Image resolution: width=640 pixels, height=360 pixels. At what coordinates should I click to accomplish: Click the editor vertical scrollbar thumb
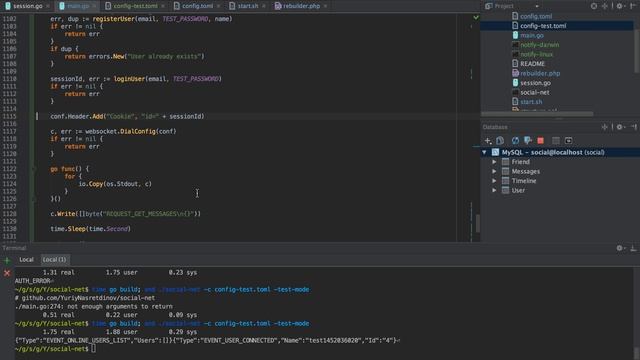pos(478,223)
